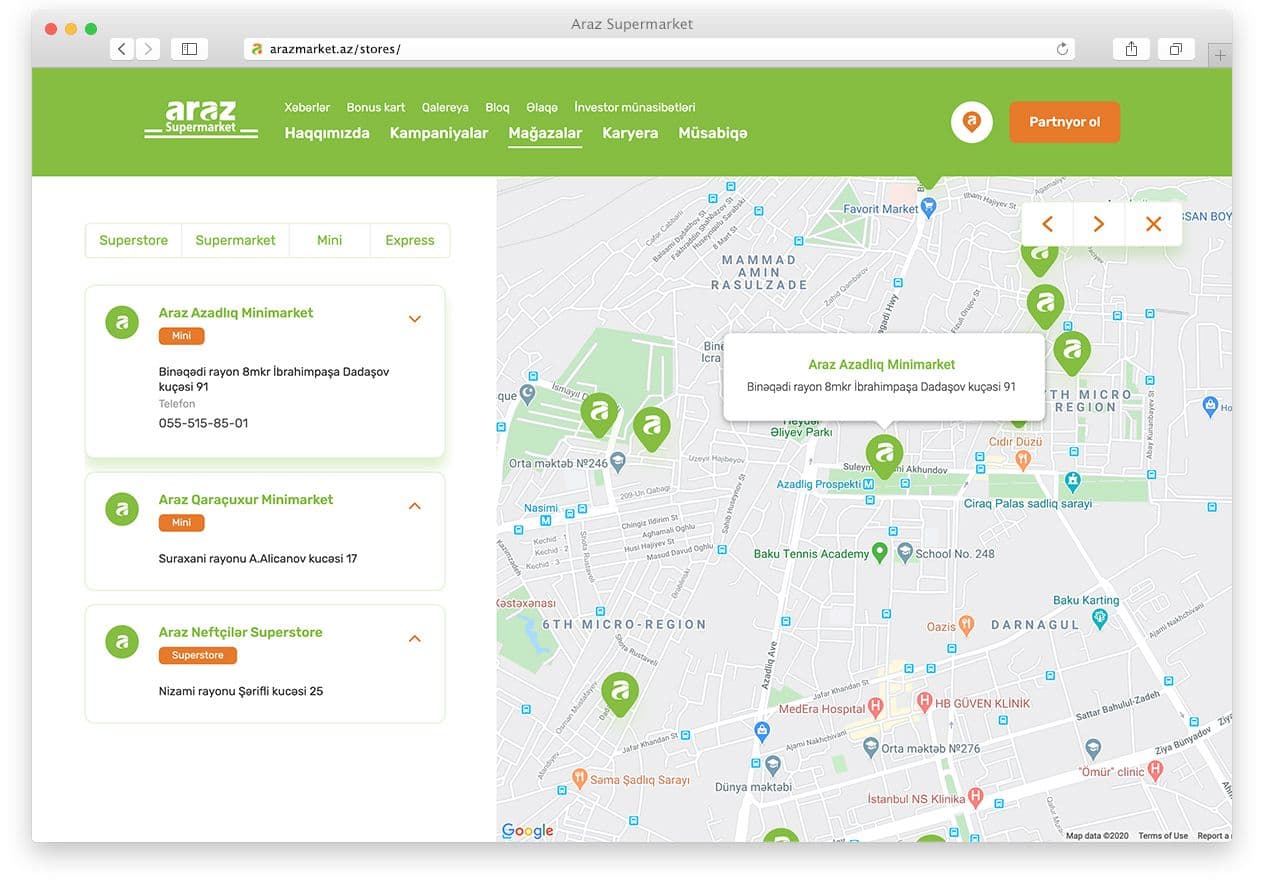Click the School No. 248 marker
Viewport: 1264px width, 891px height.
pyautogui.click(x=904, y=552)
